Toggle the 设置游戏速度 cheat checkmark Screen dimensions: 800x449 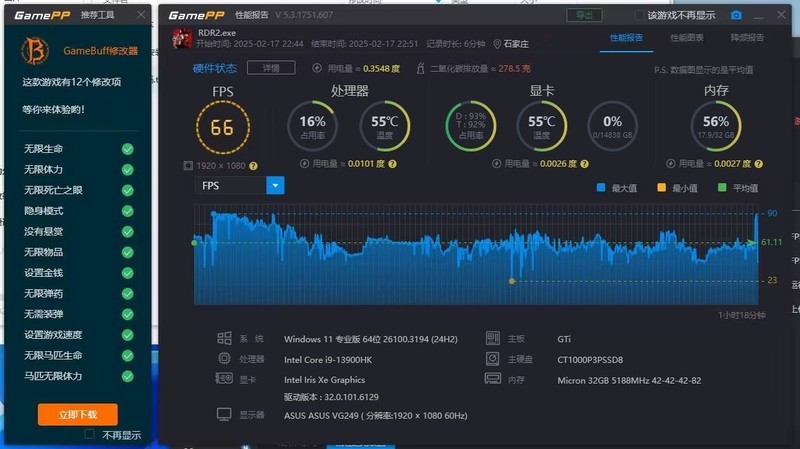tap(128, 335)
